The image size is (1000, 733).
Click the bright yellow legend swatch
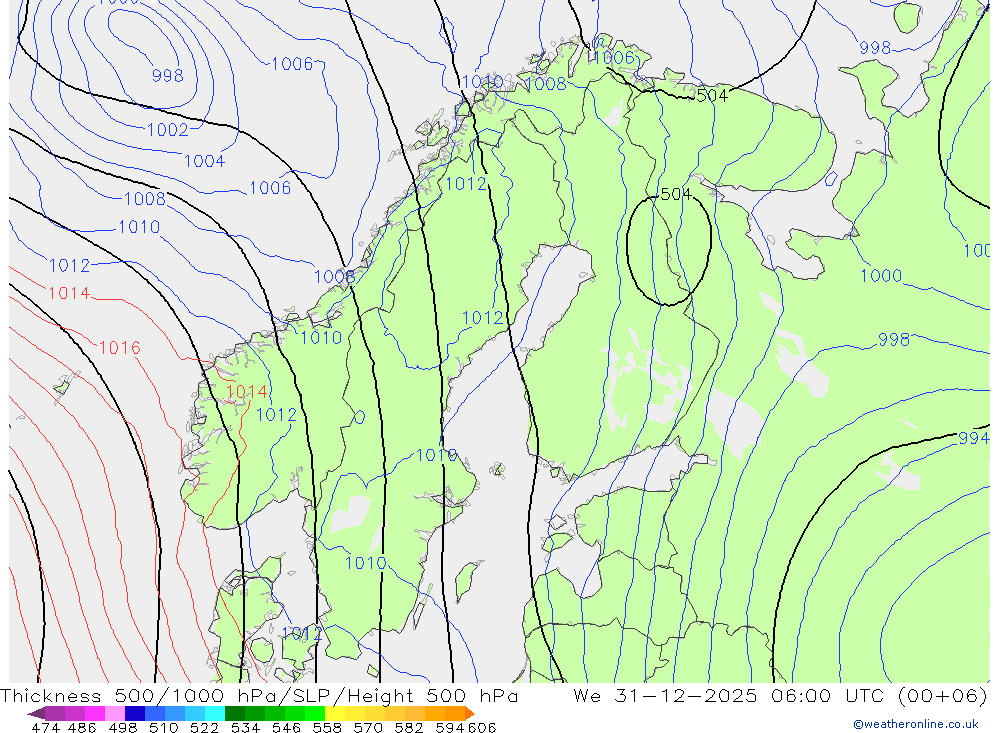(x=335, y=713)
